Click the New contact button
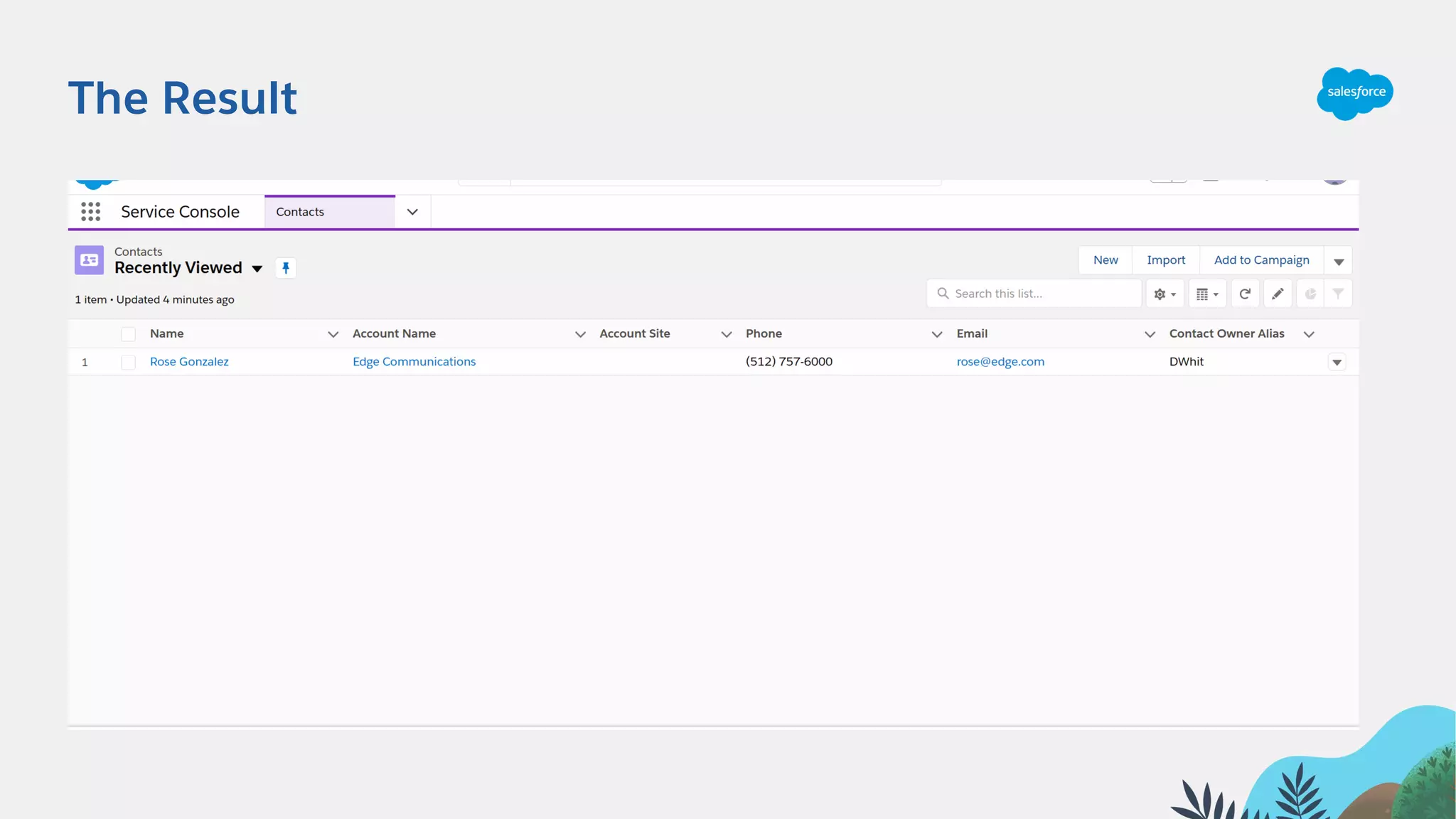The width and height of the screenshot is (1456, 819). [1106, 260]
